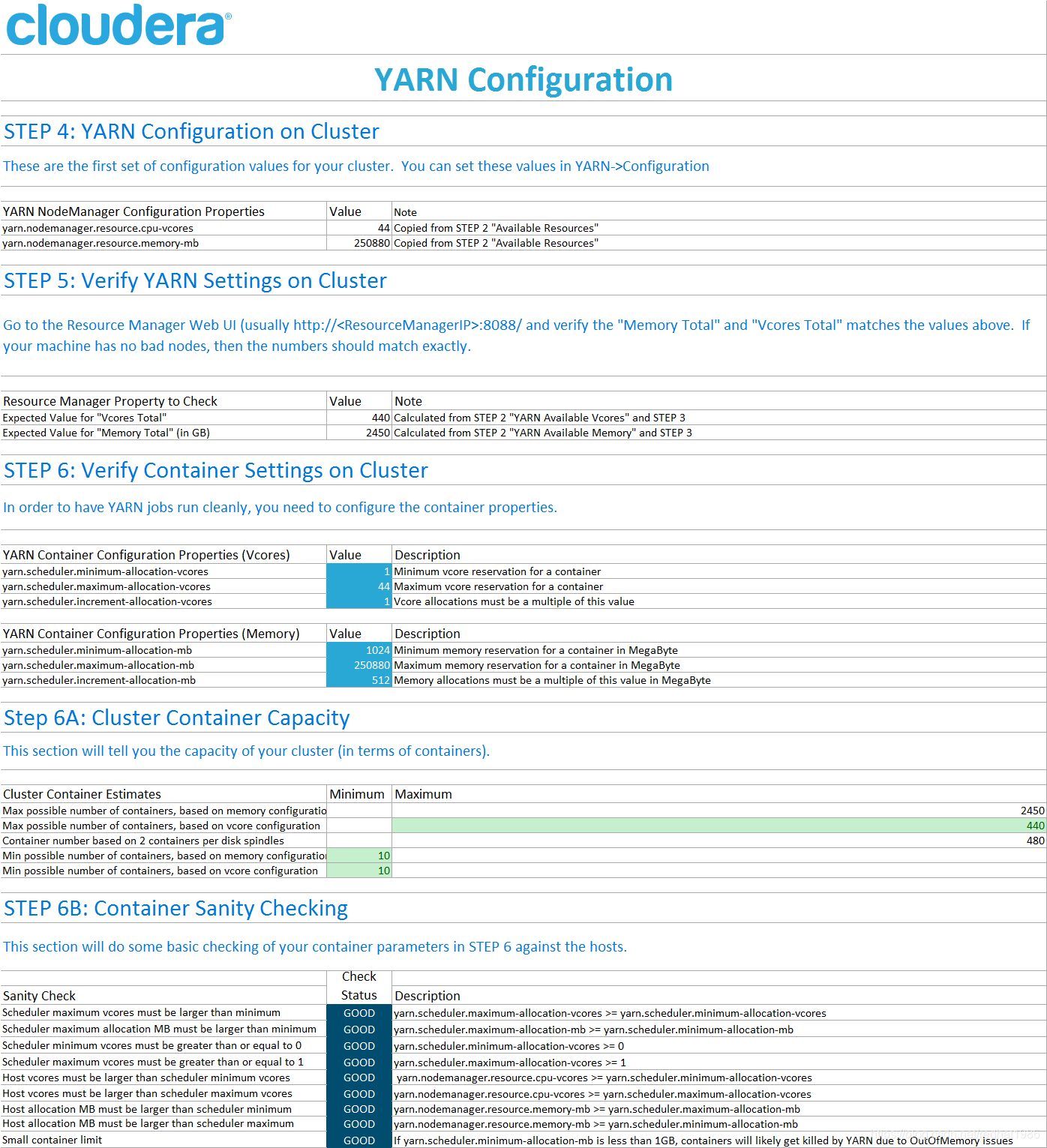
Task: Select yarn.nodemanager.resource.cpu-vcores property cell
Action: click(x=163, y=228)
